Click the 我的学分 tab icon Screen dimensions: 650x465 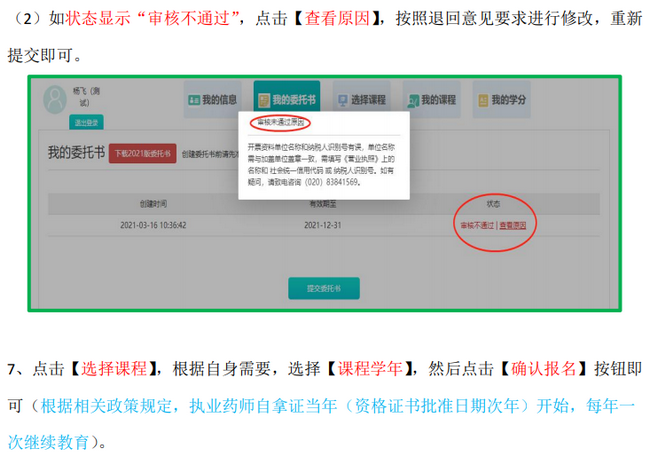(484, 100)
